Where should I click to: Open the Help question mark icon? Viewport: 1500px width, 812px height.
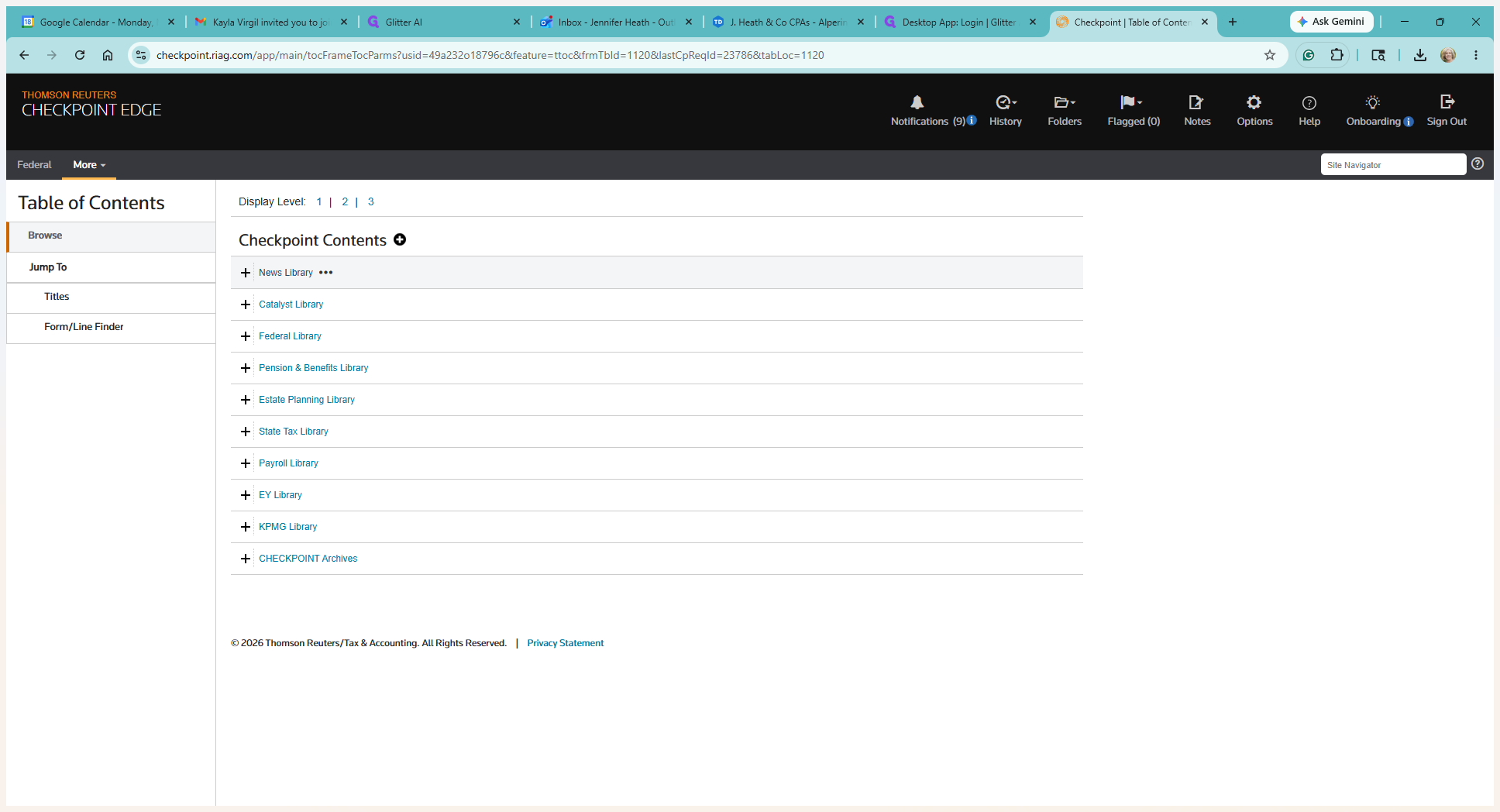coord(1309,103)
